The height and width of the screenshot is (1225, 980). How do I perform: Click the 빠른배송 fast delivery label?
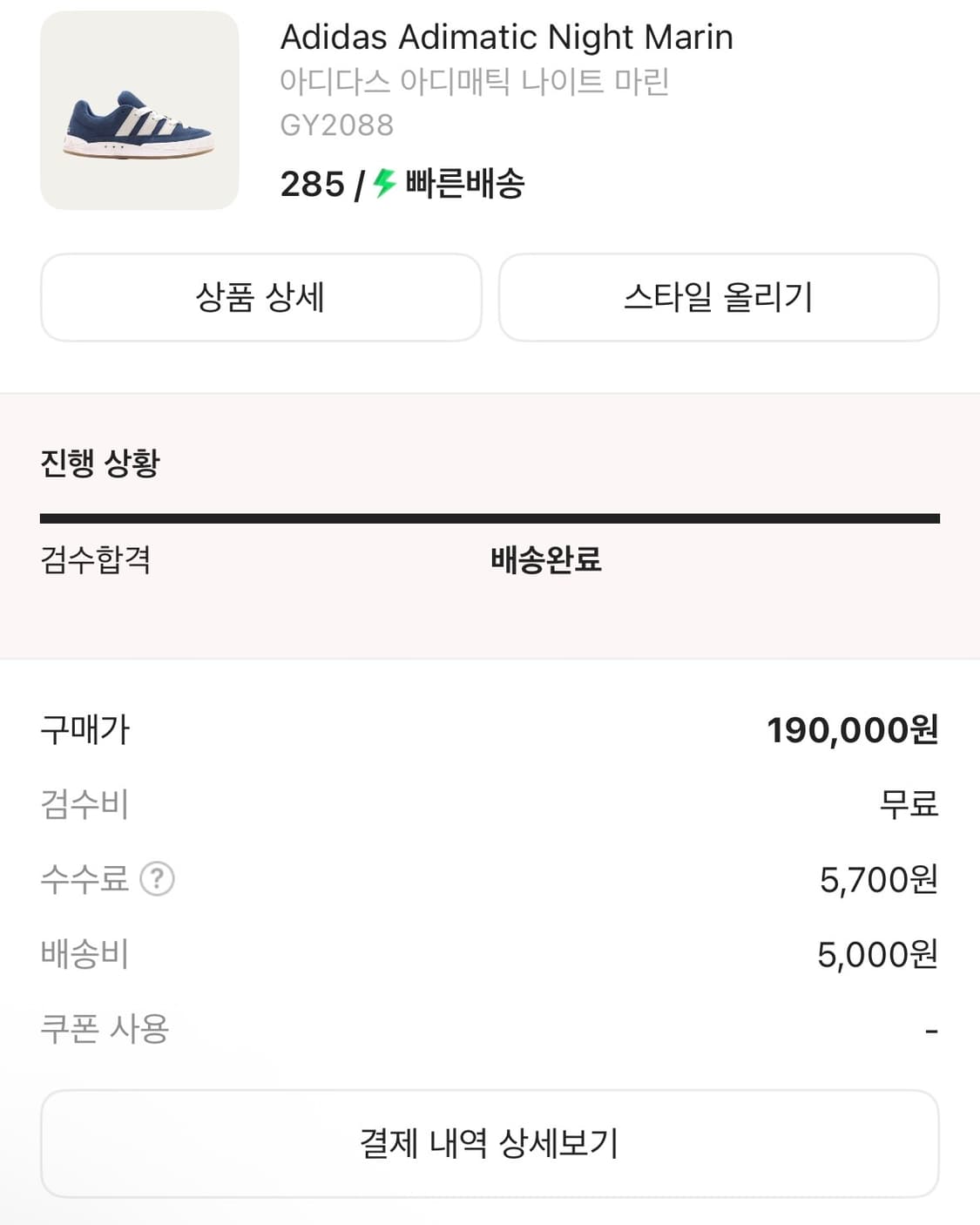[x=465, y=184]
